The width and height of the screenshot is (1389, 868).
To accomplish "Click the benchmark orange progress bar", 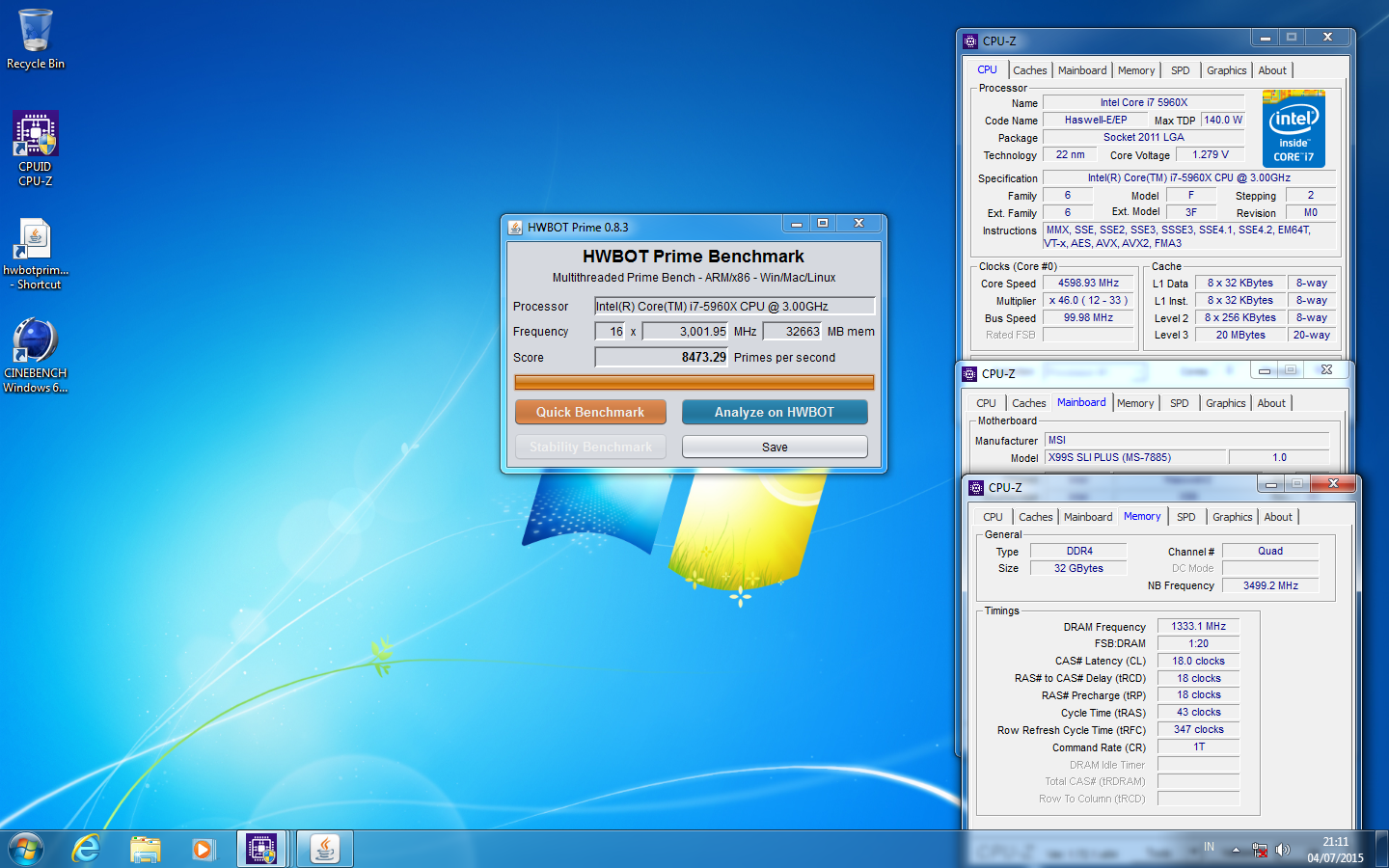I will [694, 382].
